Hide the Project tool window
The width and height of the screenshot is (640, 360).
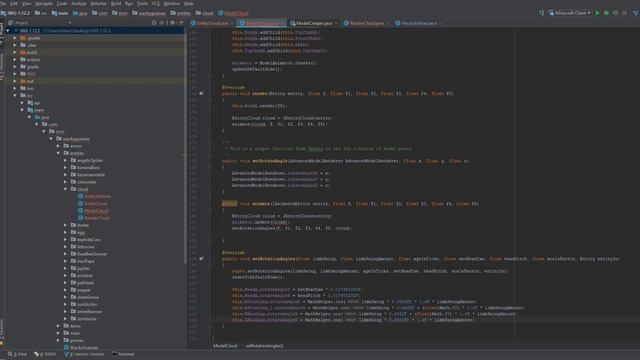click(x=182, y=23)
